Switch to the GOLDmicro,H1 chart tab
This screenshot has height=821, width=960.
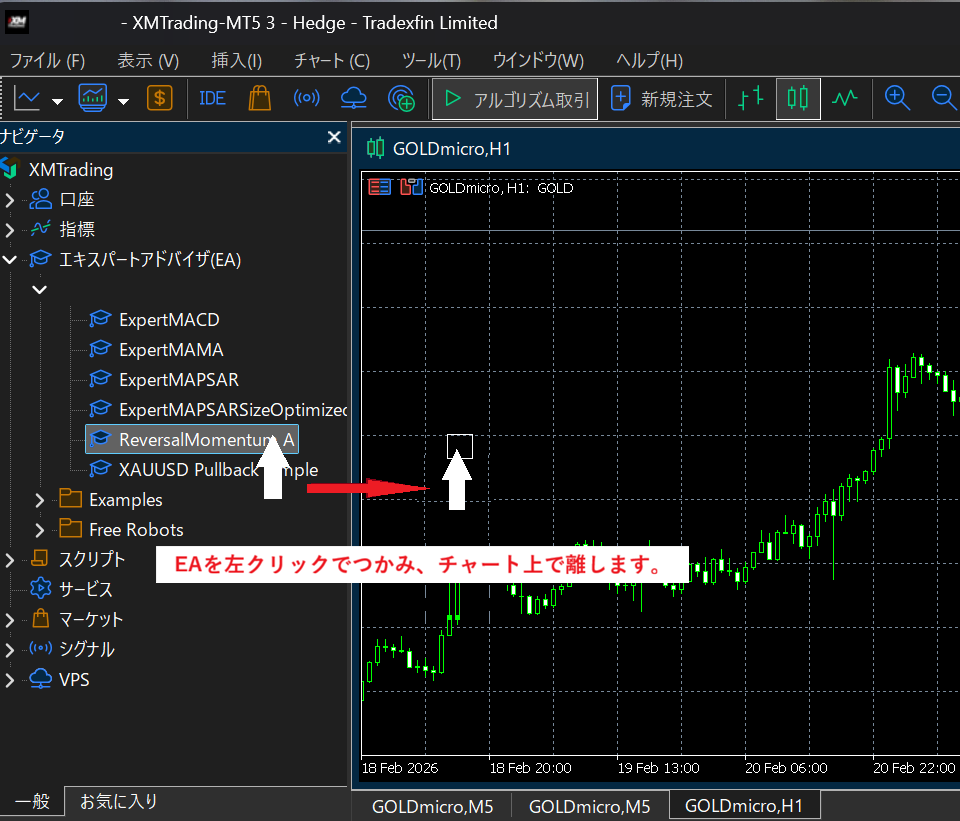[x=745, y=806]
